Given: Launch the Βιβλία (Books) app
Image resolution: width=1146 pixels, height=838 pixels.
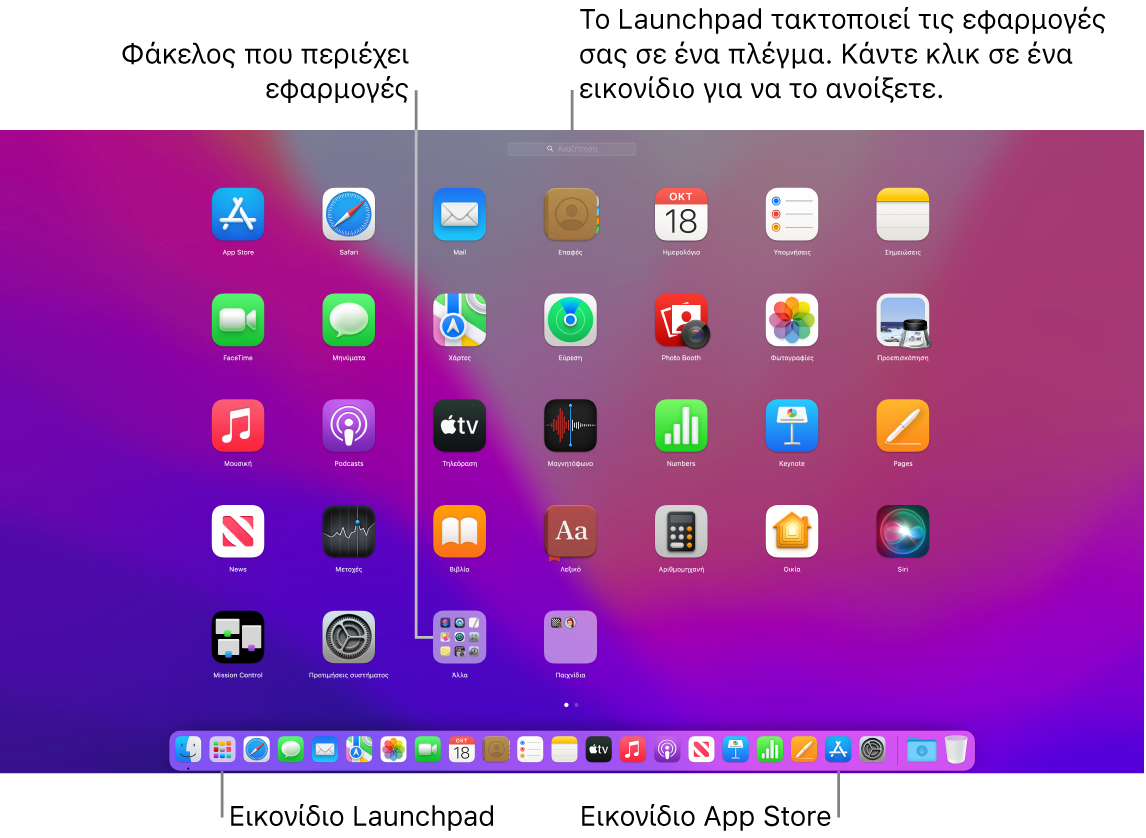Looking at the screenshot, I should [459, 531].
